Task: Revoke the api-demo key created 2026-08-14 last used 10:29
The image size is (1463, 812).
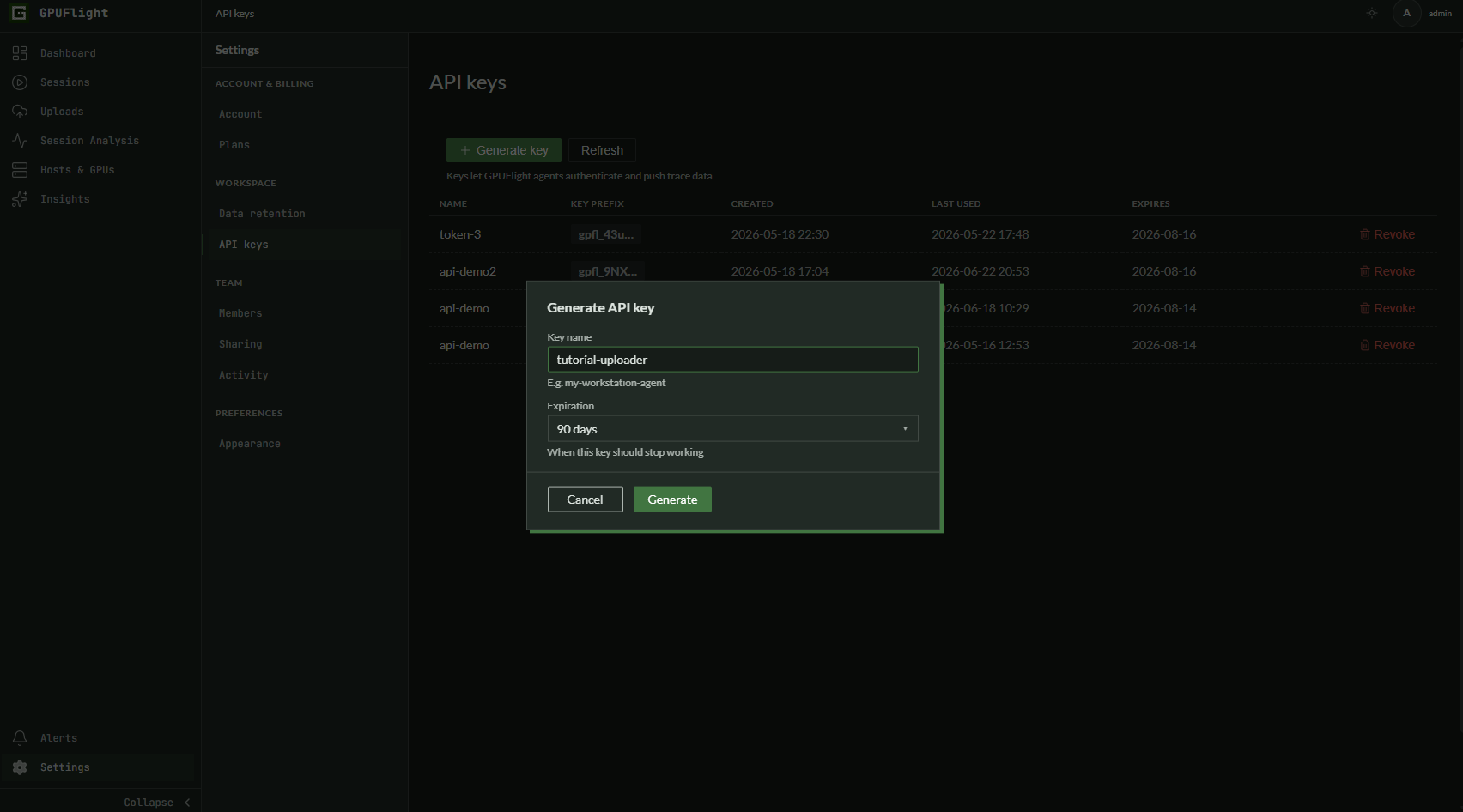Action: (x=1387, y=308)
